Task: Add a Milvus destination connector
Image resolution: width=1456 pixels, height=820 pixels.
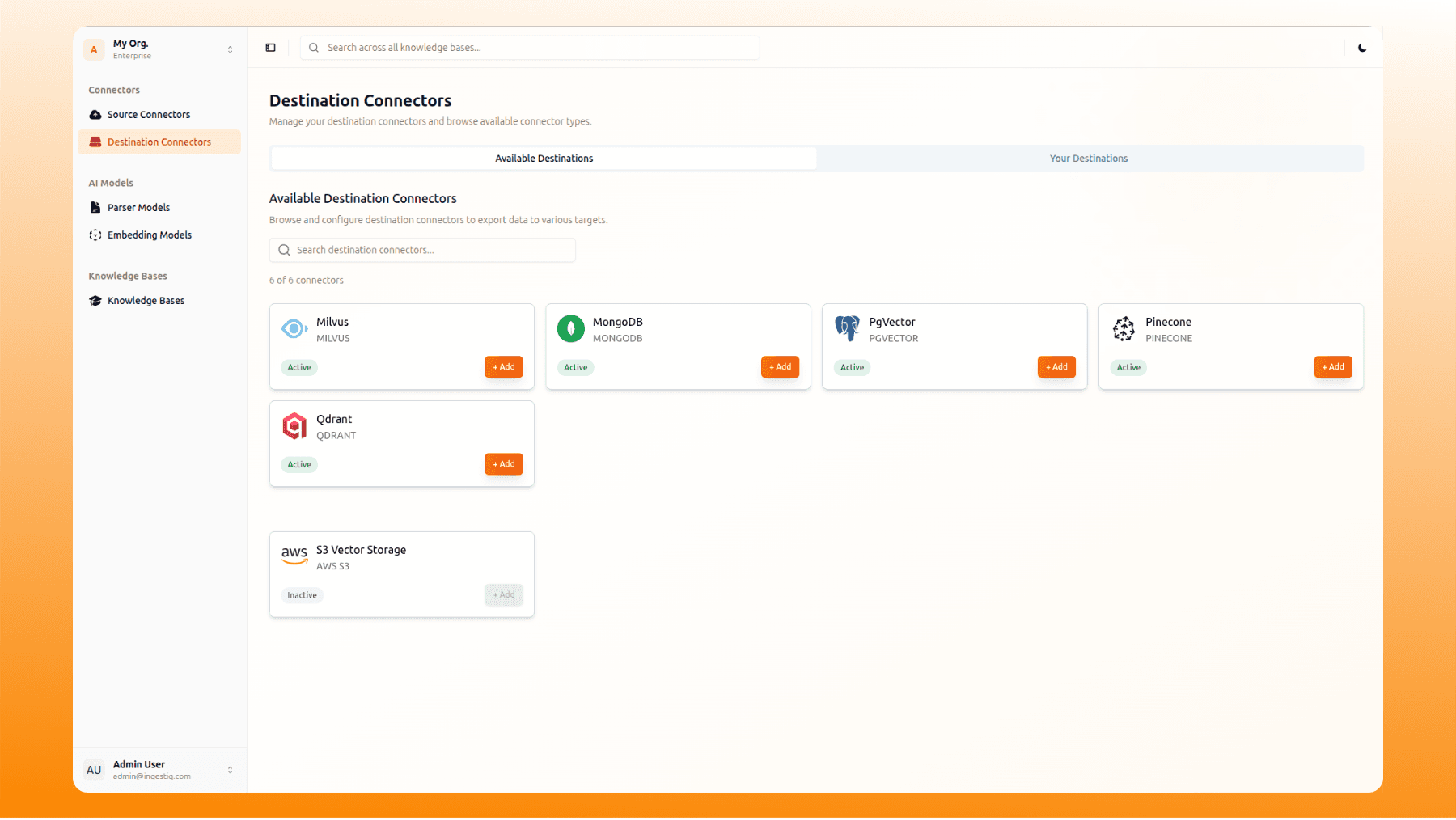Action: [503, 367]
